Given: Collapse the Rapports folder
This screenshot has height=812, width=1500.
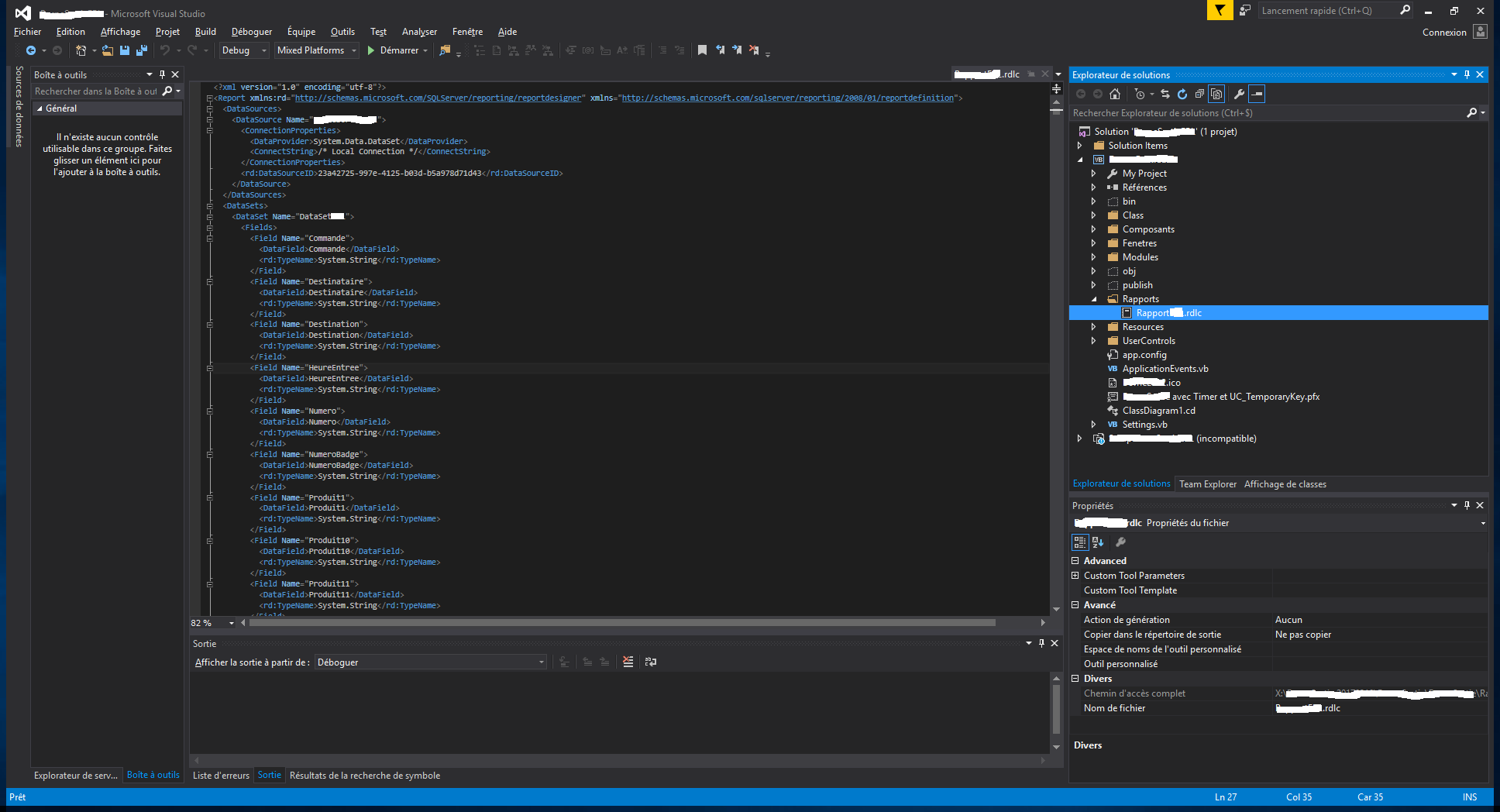Looking at the screenshot, I should coord(1093,298).
